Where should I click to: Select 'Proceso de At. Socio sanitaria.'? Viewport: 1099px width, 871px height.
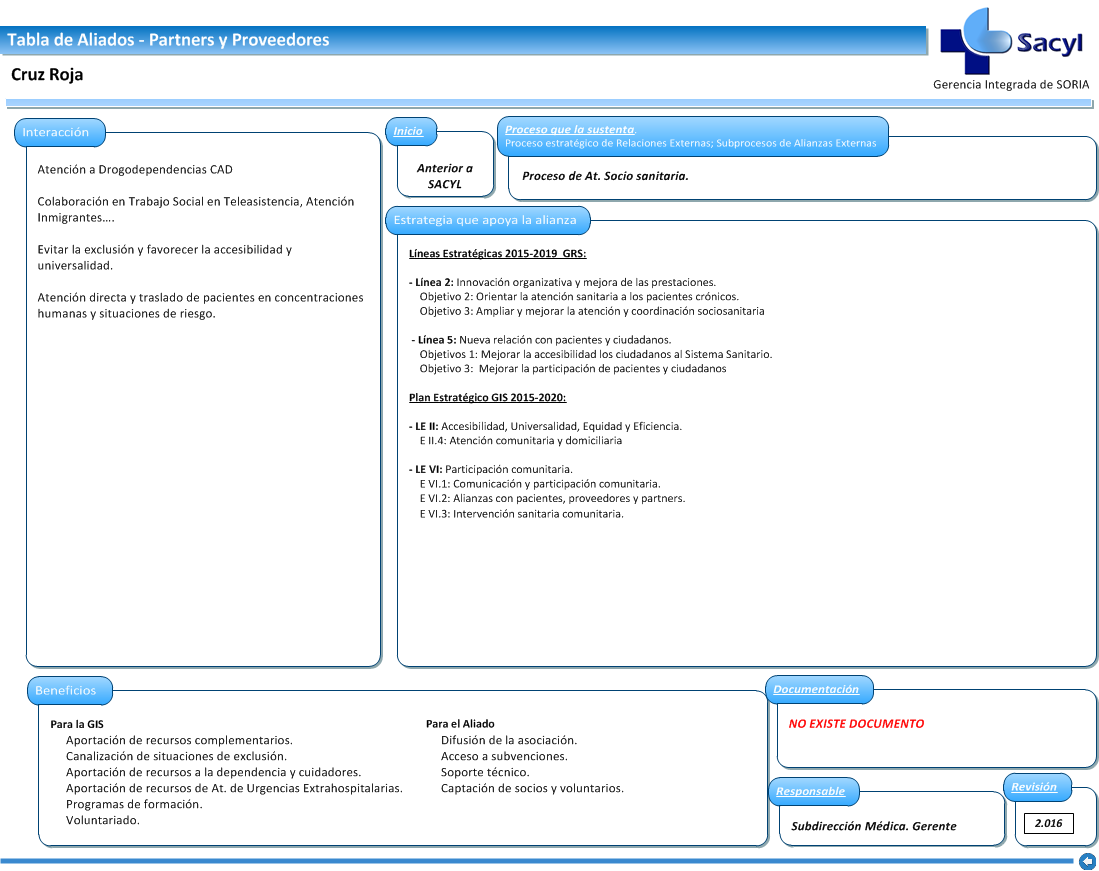606,176
